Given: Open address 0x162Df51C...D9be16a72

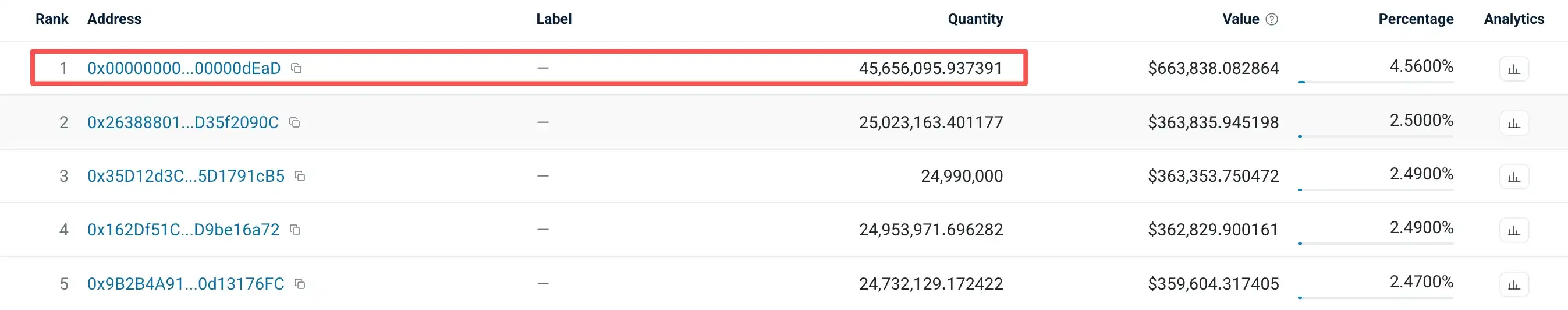Looking at the screenshot, I should pyautogui.click(x=183, y=230).
